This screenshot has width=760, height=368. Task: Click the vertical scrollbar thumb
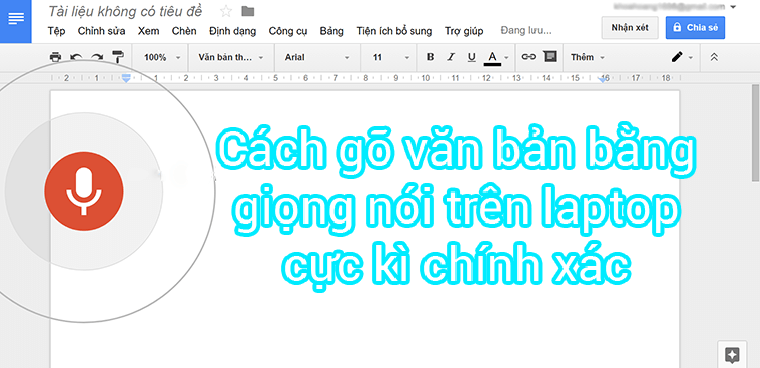click(x=756, y=132)
